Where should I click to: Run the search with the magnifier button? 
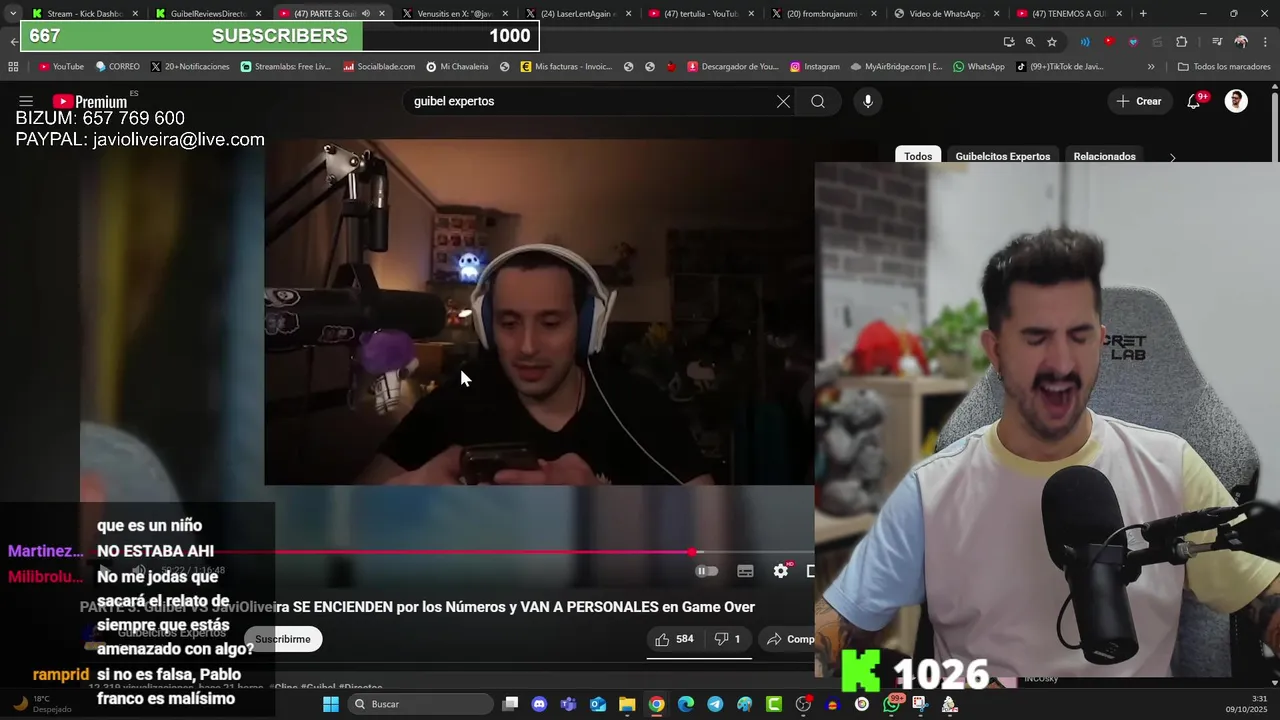(x=818, y=101)
